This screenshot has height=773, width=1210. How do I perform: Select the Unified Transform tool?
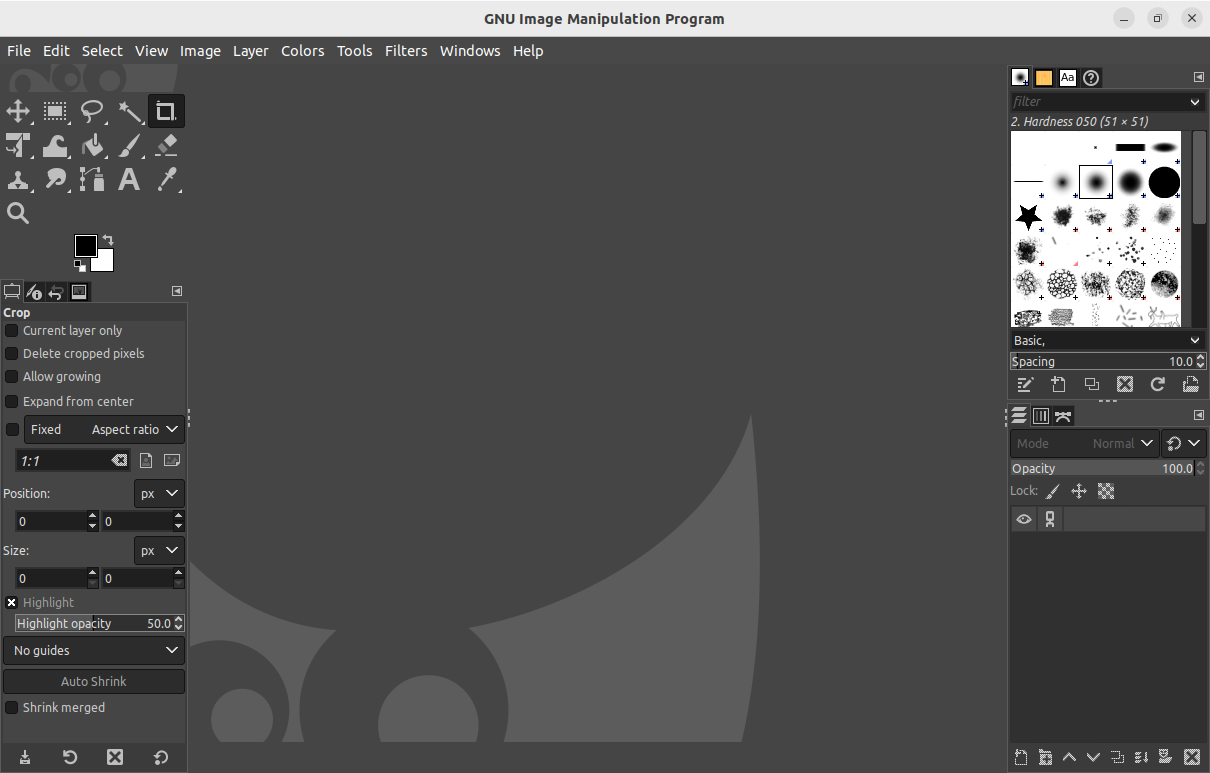[x=18, y=145]
